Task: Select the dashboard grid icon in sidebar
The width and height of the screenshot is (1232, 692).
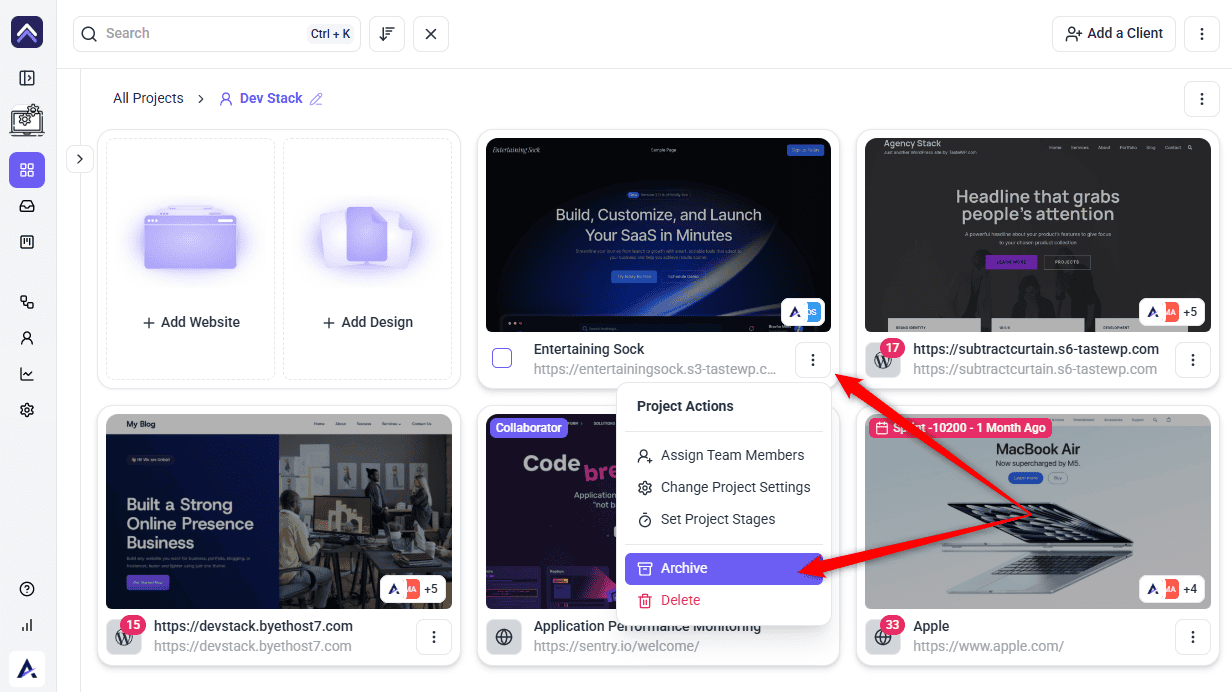Action: [x=27, y=170]
